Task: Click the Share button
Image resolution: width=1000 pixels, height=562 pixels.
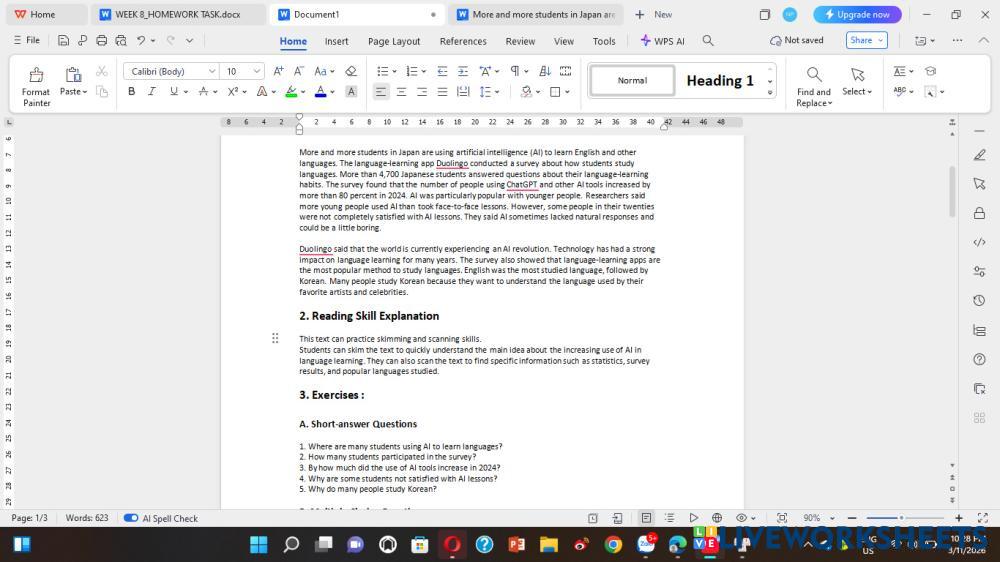Action: point(866,41)
